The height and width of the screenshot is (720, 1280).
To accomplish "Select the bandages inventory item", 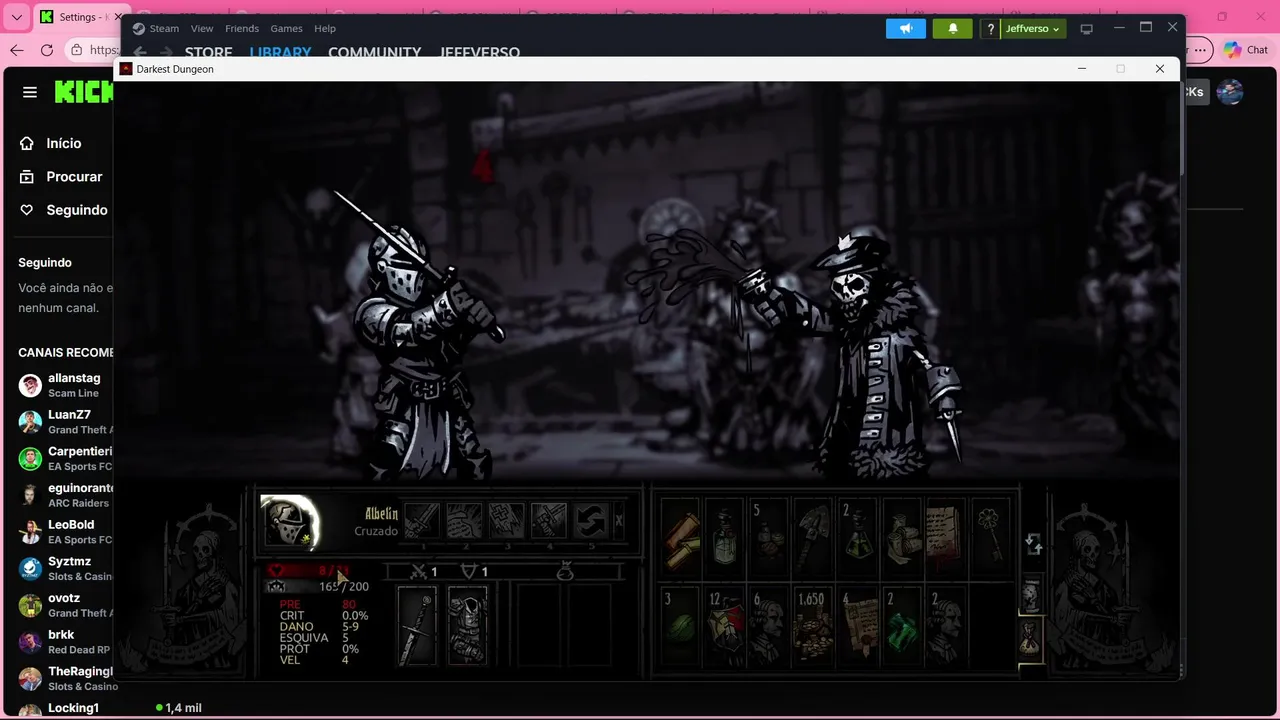I will [902, 538].
